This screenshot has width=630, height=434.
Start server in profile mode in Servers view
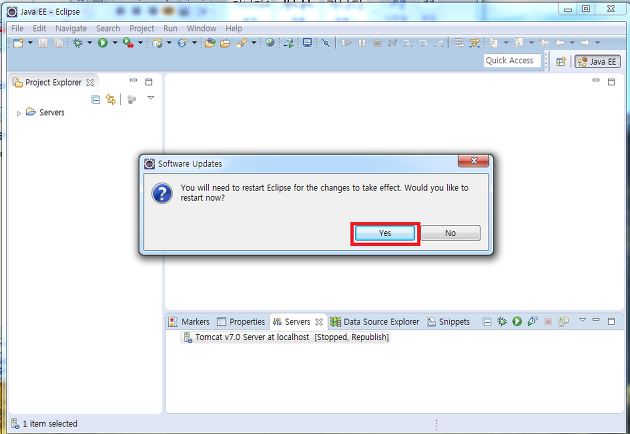coord(532,321)
